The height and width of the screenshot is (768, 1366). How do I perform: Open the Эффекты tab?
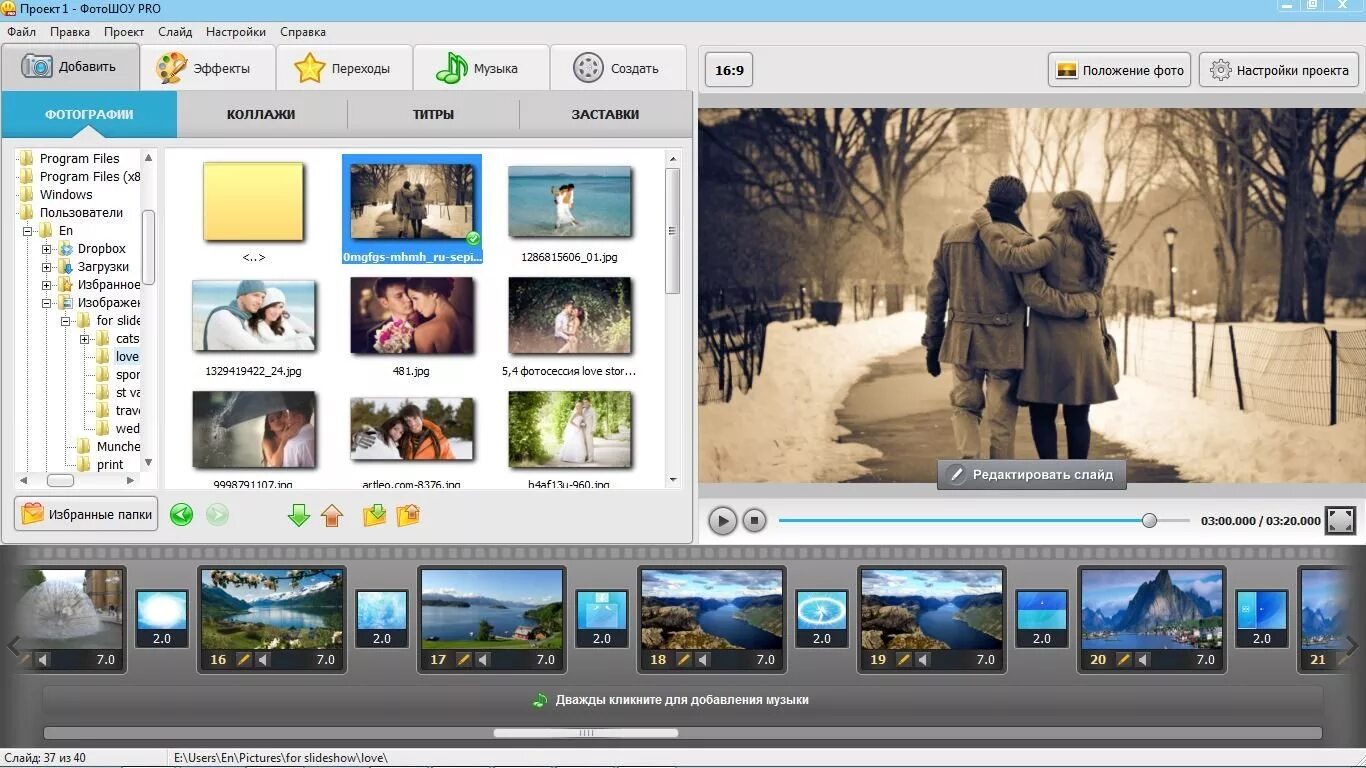(x=207, y=69)
